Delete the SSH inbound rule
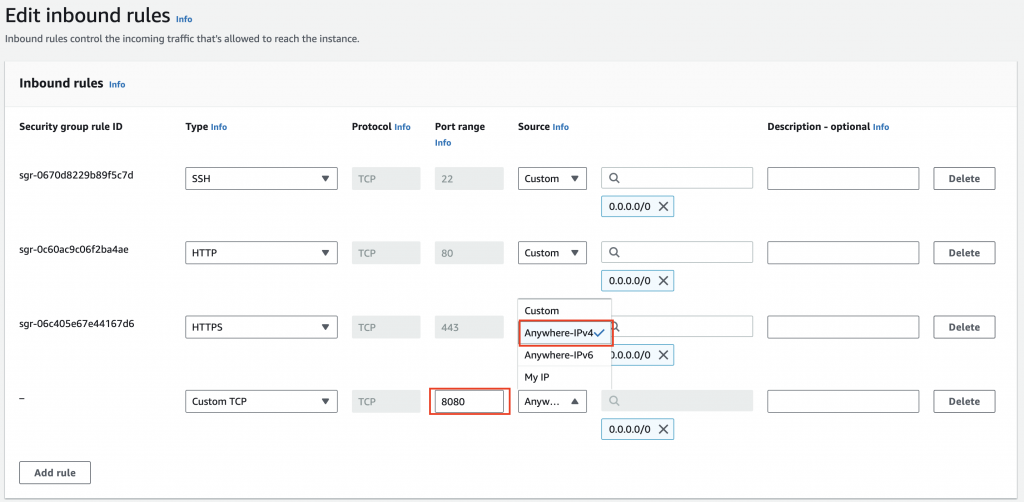The image size is (1024, 502). tap(964, 179)
